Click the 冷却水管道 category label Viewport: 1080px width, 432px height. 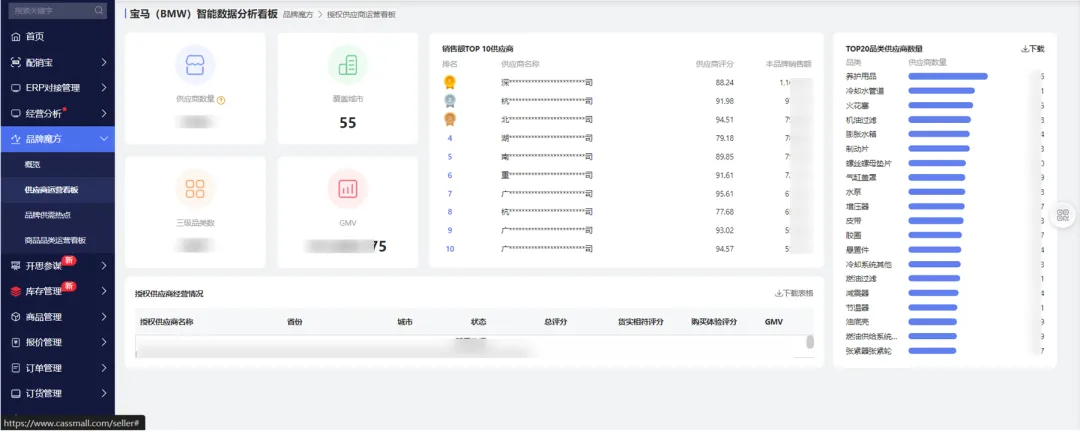(864, 91)
